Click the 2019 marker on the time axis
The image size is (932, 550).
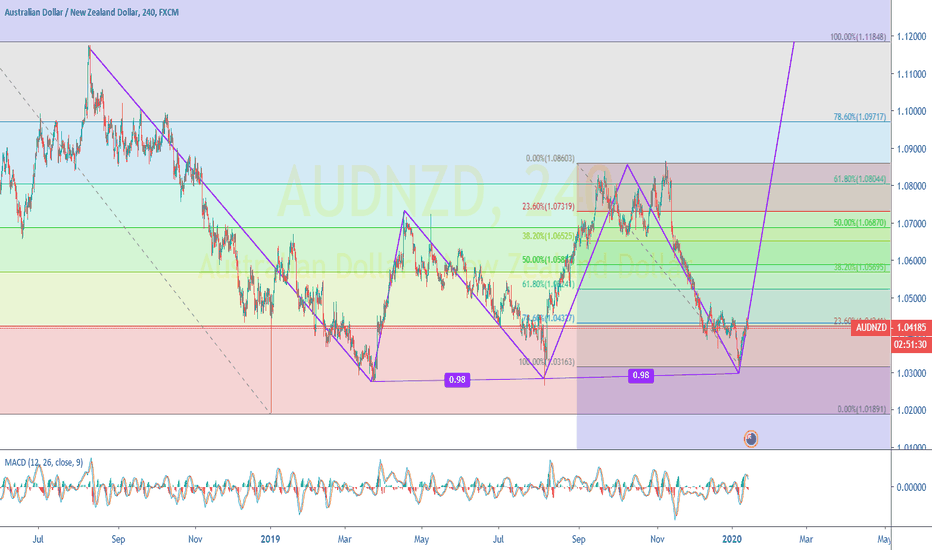270,537
